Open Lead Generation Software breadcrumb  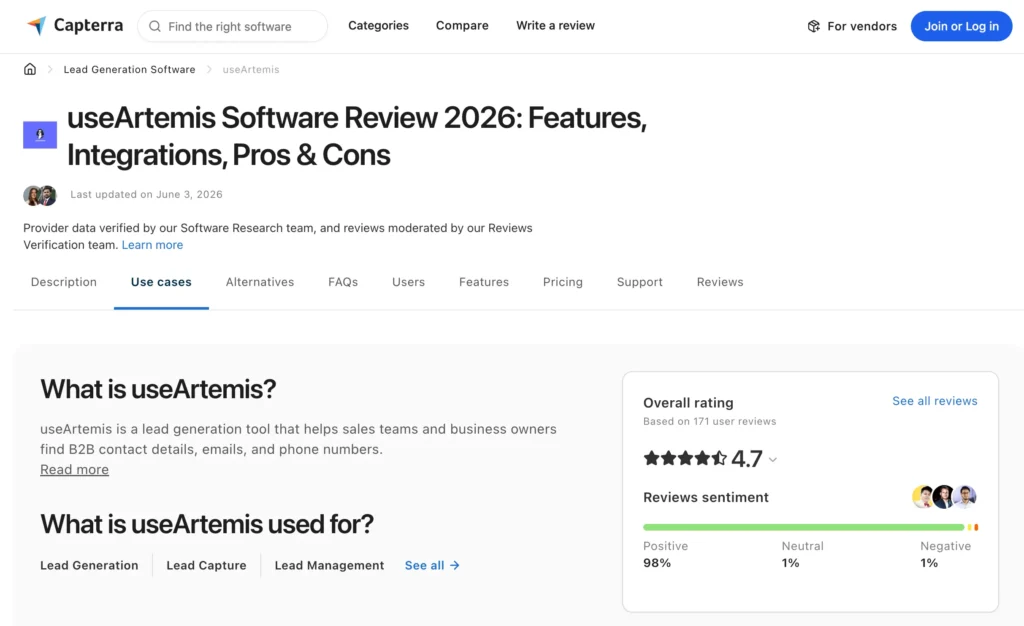pos(129,69)
